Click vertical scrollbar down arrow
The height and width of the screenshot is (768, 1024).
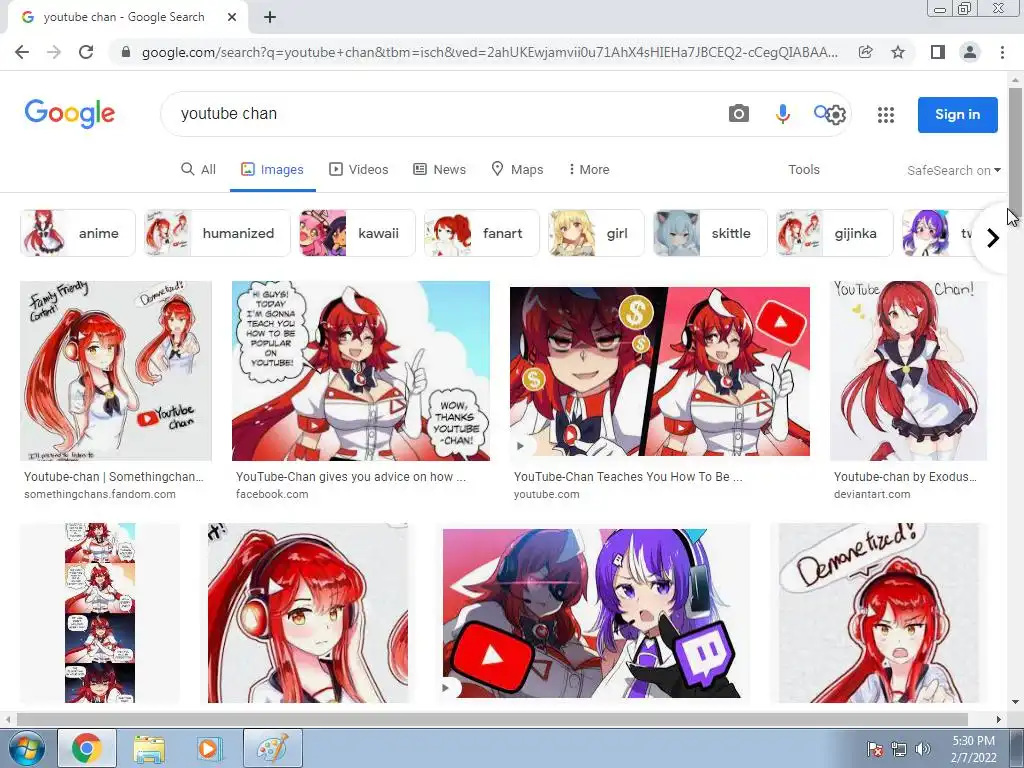[x=1015, y=703]
